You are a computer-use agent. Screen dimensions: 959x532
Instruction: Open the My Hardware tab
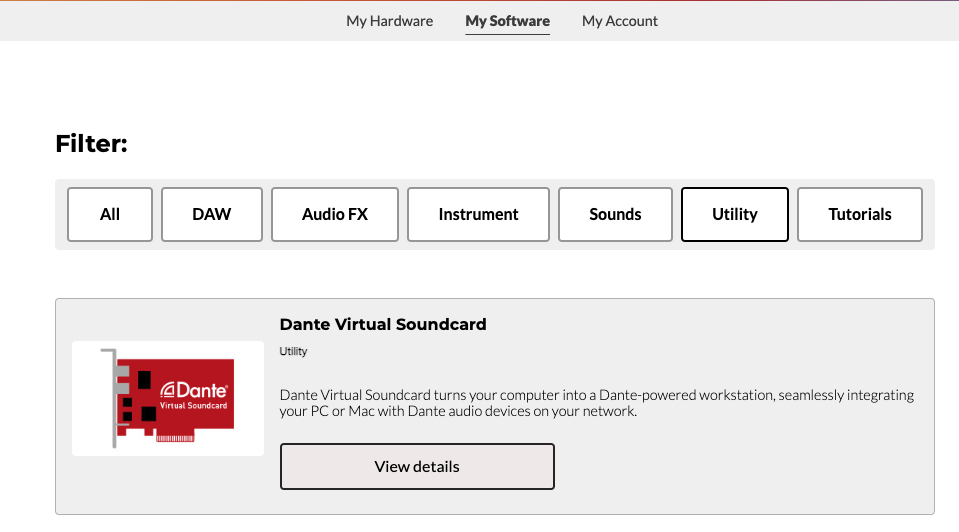(389, 21)
